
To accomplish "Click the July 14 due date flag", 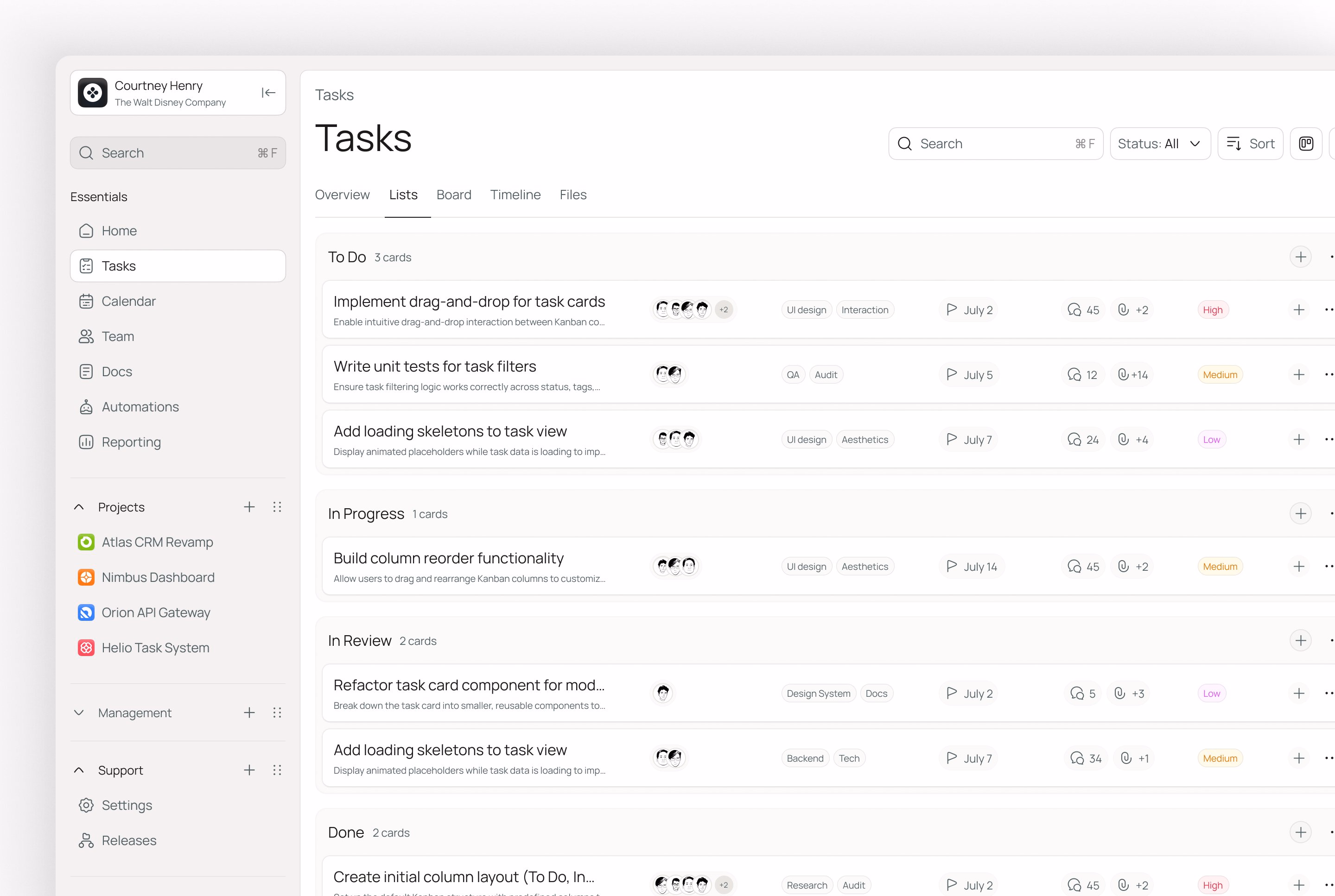I will 972,566.
